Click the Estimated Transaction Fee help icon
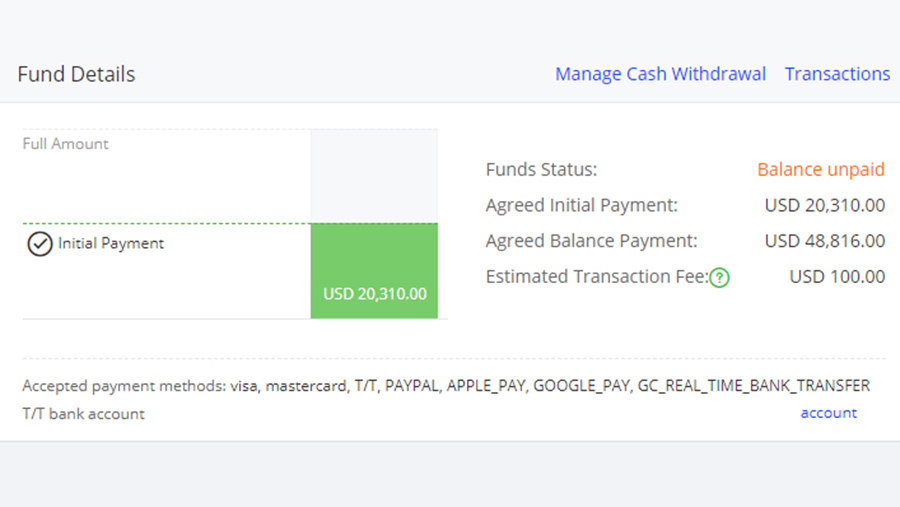Viewport: 900px width, 507px height. [719, 278]
